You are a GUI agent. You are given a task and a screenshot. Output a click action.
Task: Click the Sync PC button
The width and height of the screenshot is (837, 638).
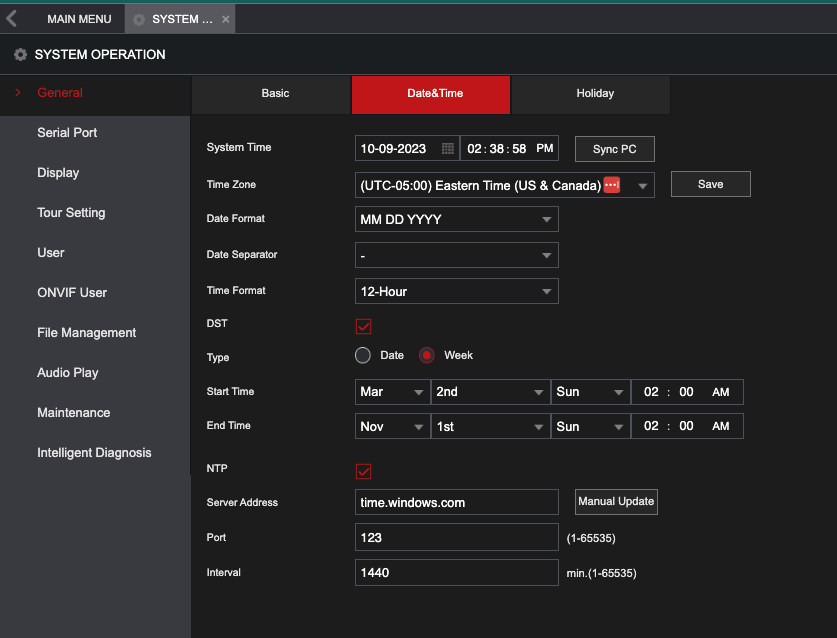614,148
